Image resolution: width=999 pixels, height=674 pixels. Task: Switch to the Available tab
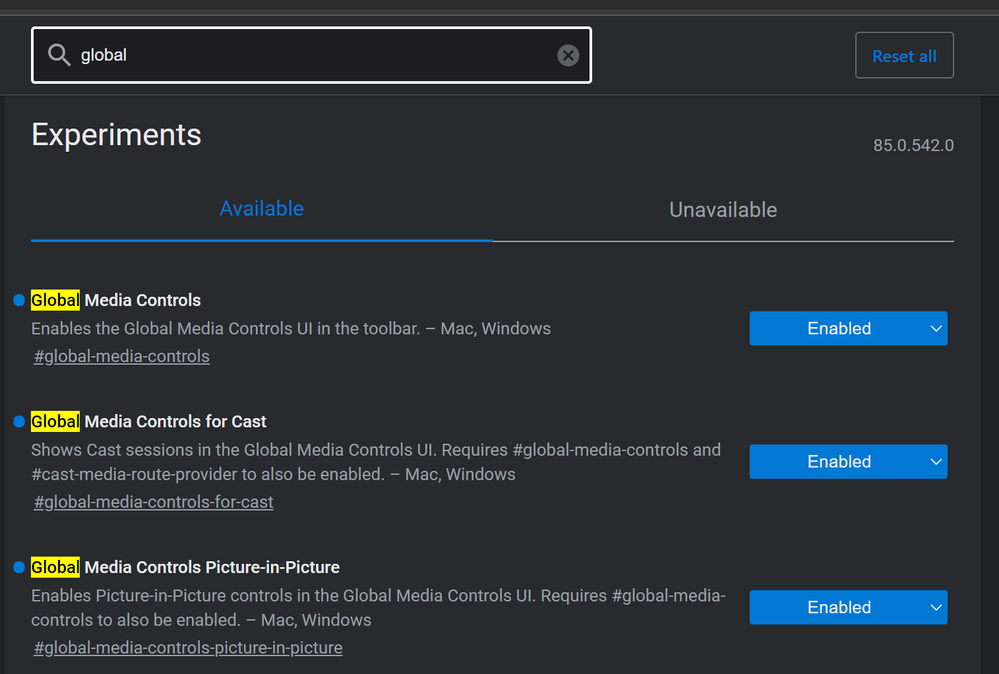[x=261, y=209]
